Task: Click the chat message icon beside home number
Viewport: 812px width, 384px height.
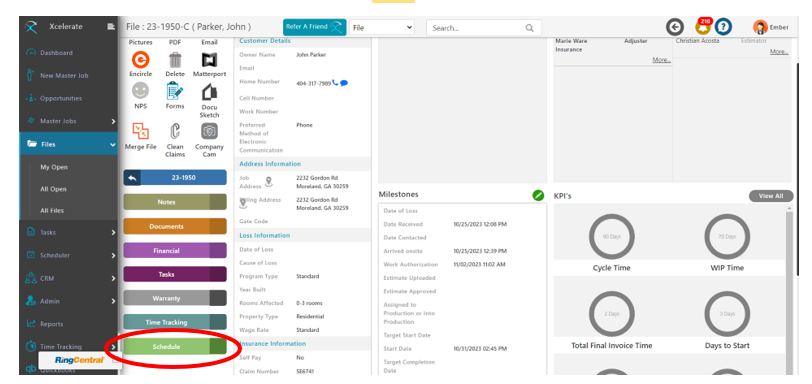Action: 344,83
